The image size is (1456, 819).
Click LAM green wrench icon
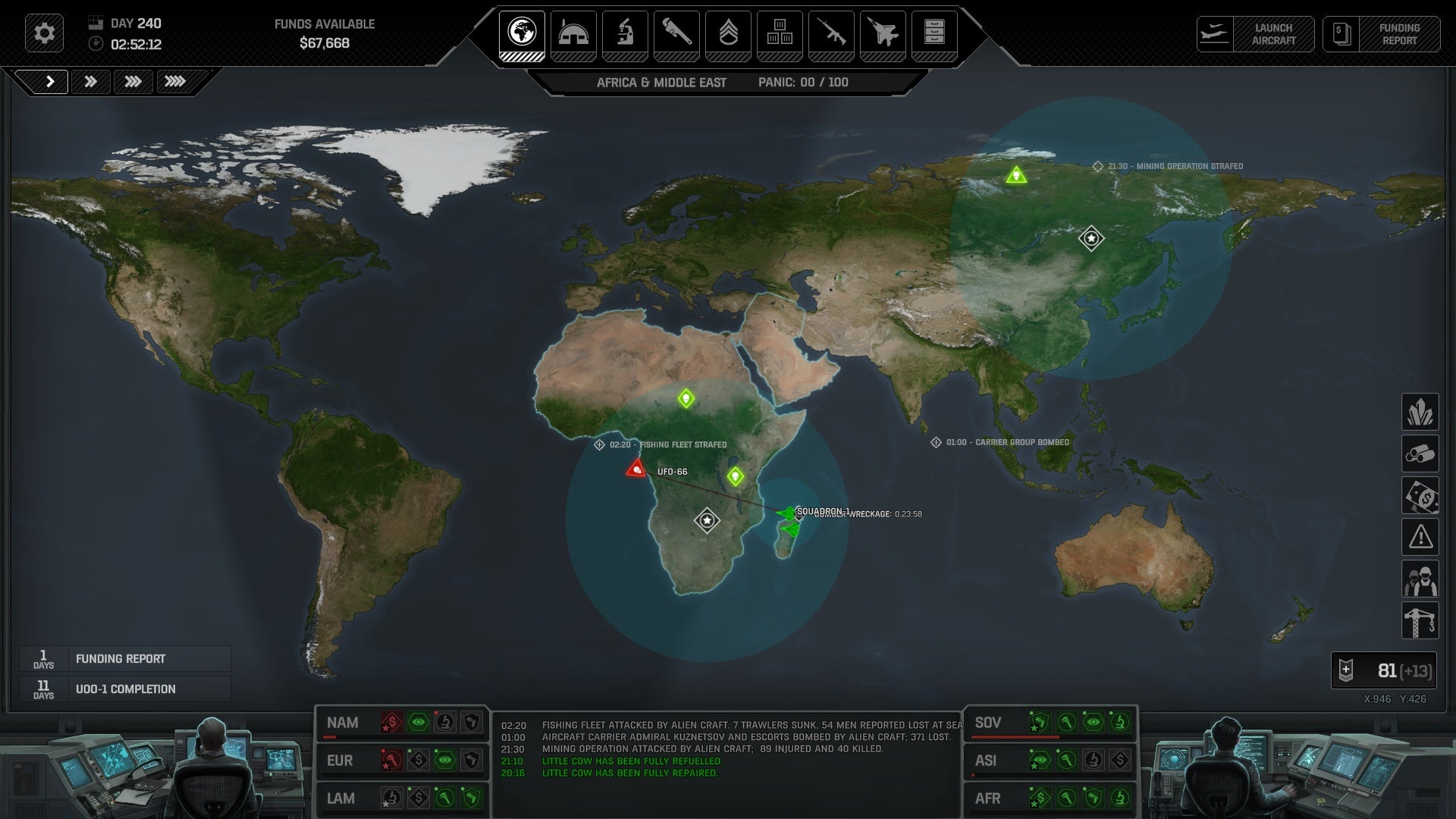coord(444,798)
